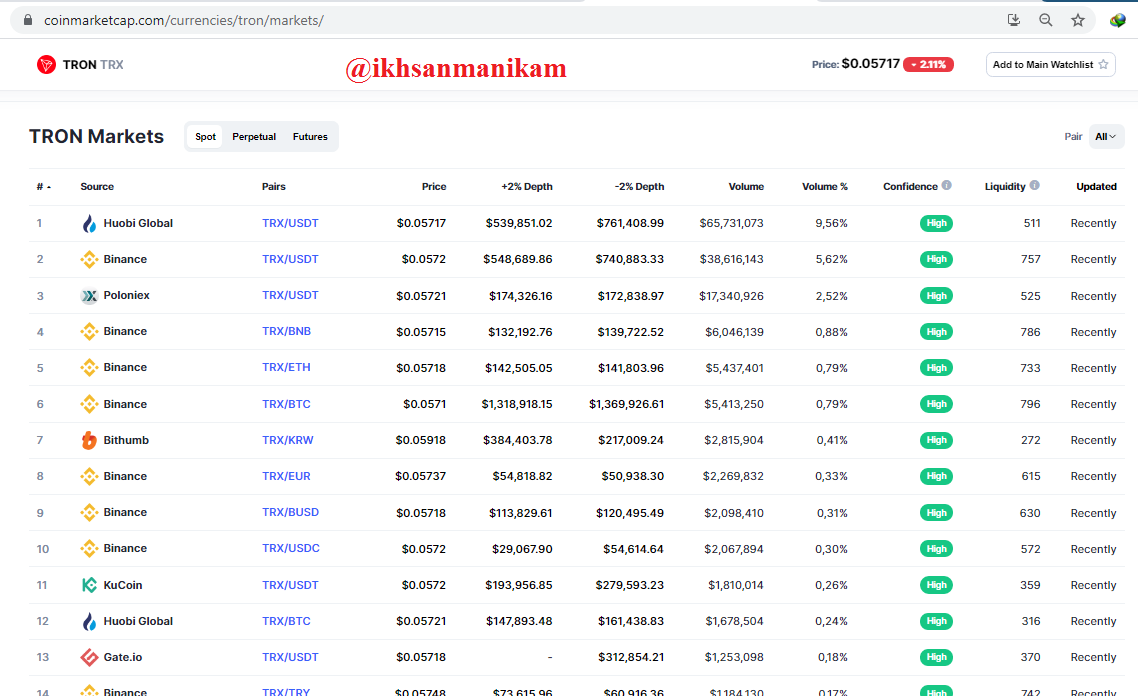Viewport: 1138px width, 696px height.
Task: Click the Binance logo in row 9
Action: [x=89, y=512]
